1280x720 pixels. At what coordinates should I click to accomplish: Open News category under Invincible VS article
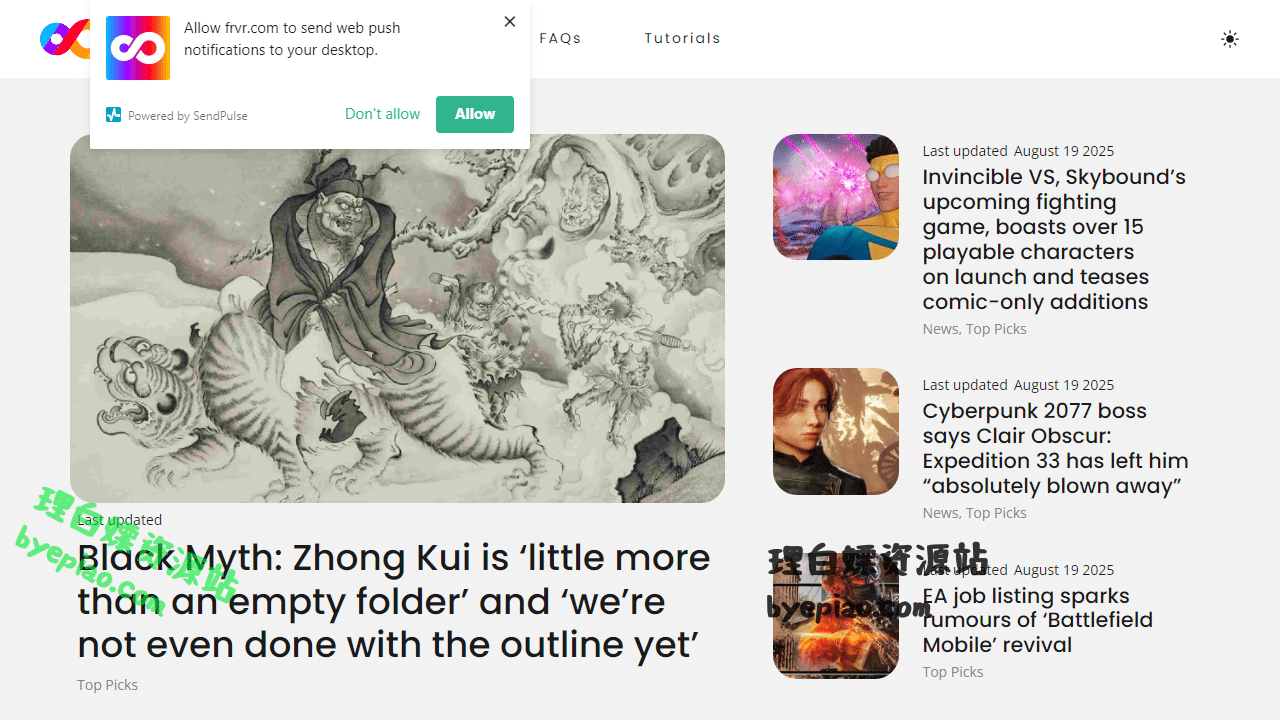point(940,329)
